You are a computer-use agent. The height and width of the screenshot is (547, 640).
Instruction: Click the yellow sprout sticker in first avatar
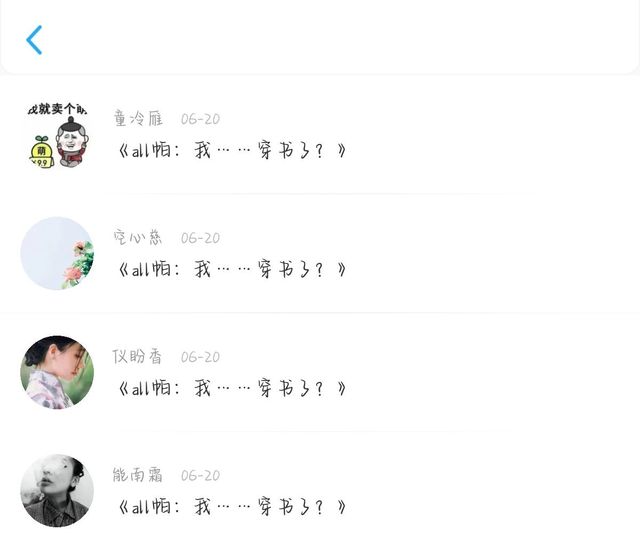coord(41,151)
